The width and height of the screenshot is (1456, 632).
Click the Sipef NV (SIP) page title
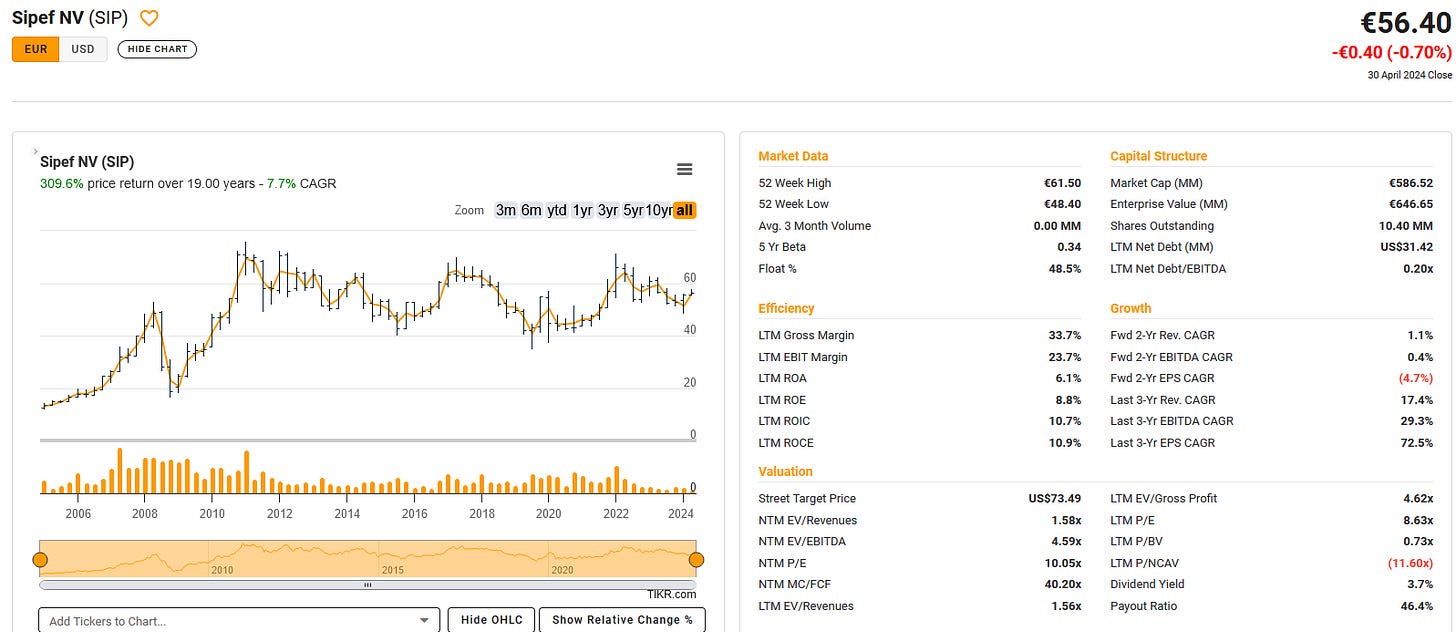(70, 18)
